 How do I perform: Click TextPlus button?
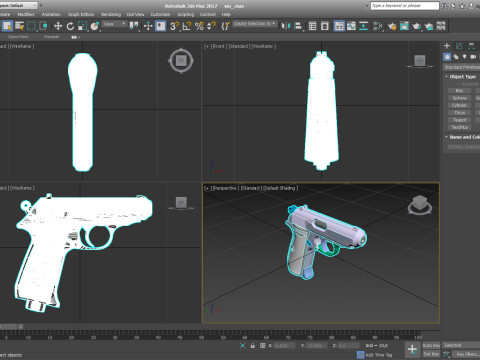(459, 127)
